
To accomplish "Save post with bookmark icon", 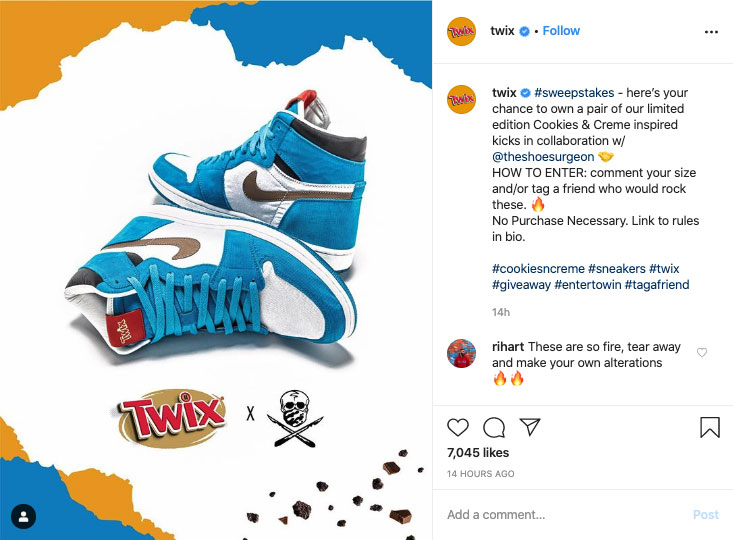I will pyautogui.click(x=710, y=427).
